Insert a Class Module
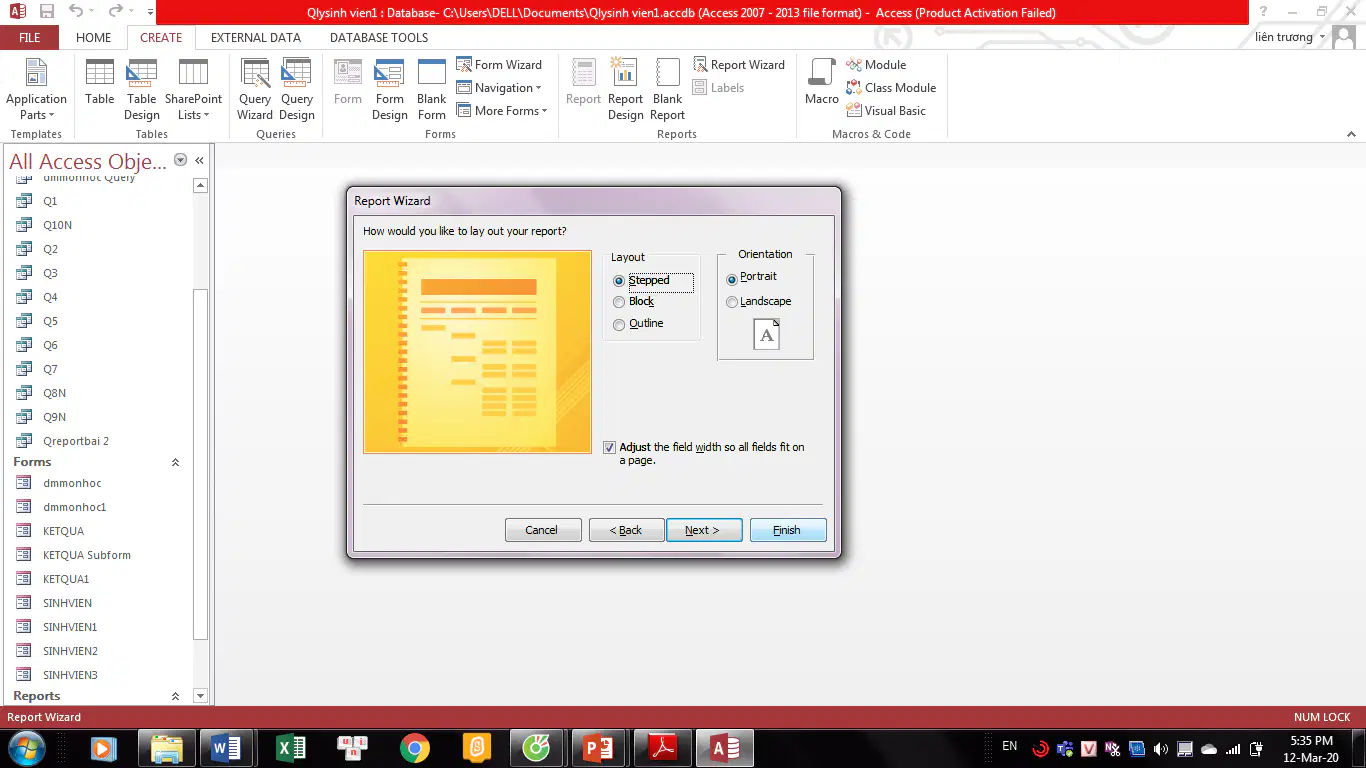The height and width of the screenshot is (768, 1366). [x=891, y=88]
